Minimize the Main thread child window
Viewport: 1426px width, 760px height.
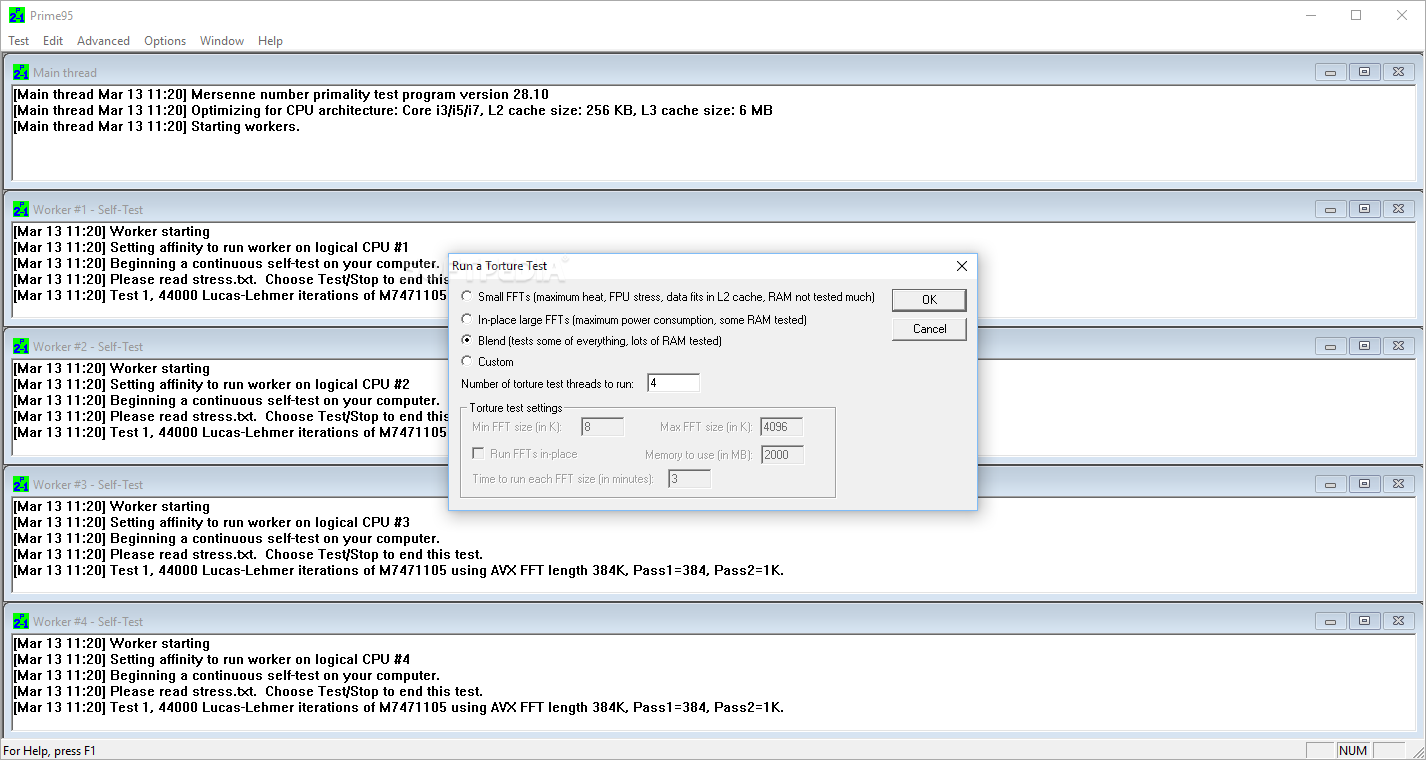1330,72
